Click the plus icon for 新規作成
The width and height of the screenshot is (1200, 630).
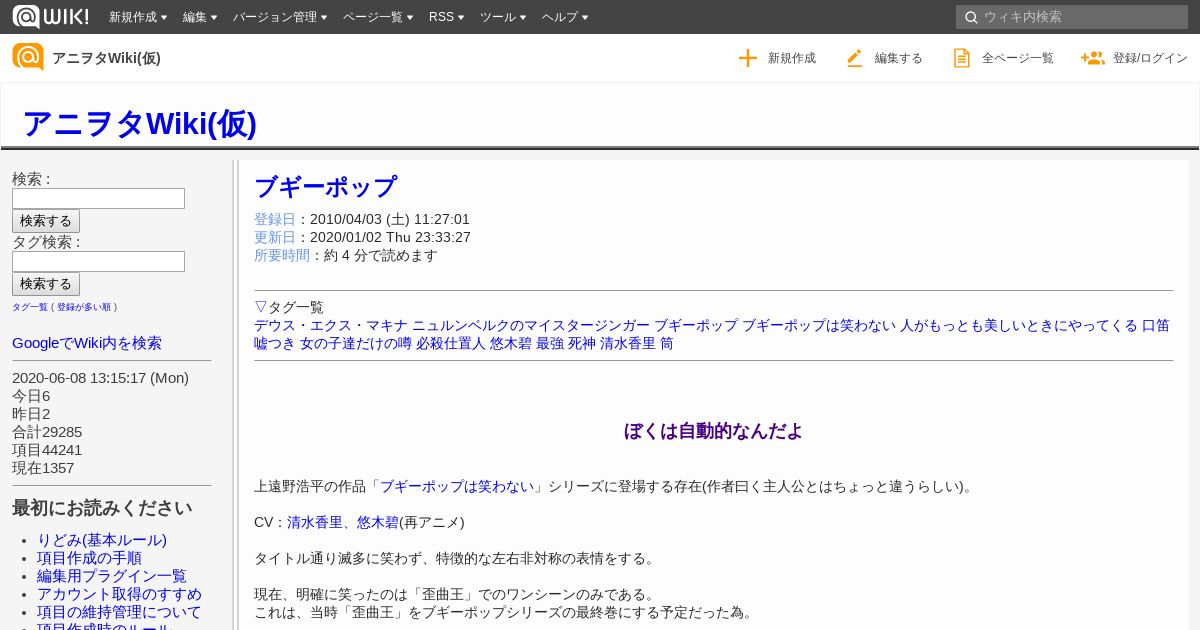(x=748, y=58)
